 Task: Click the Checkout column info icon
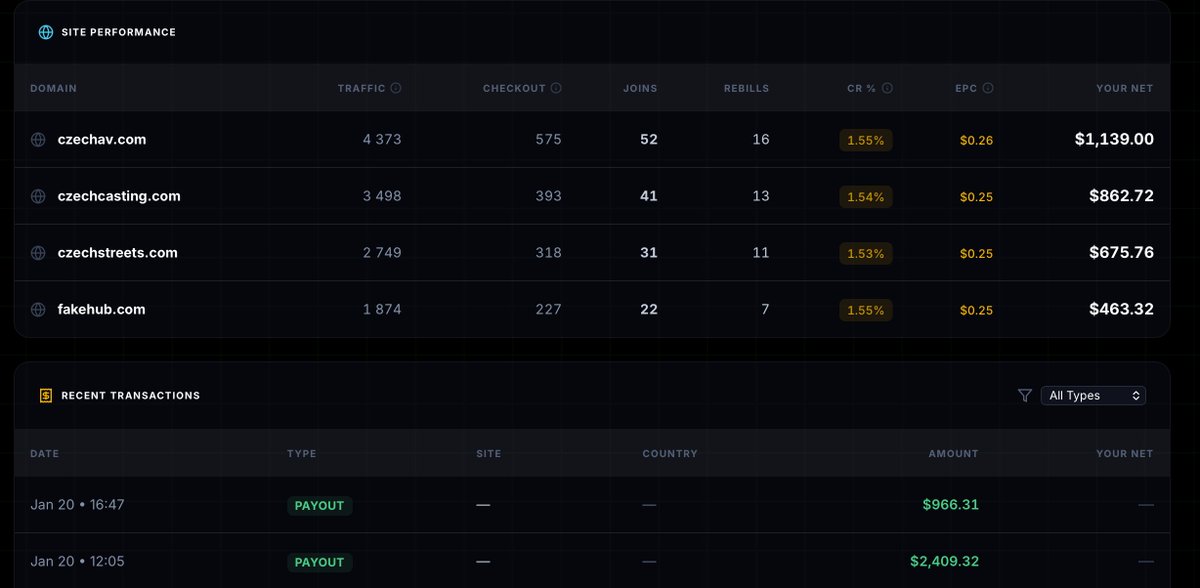[x=556, y=88]
